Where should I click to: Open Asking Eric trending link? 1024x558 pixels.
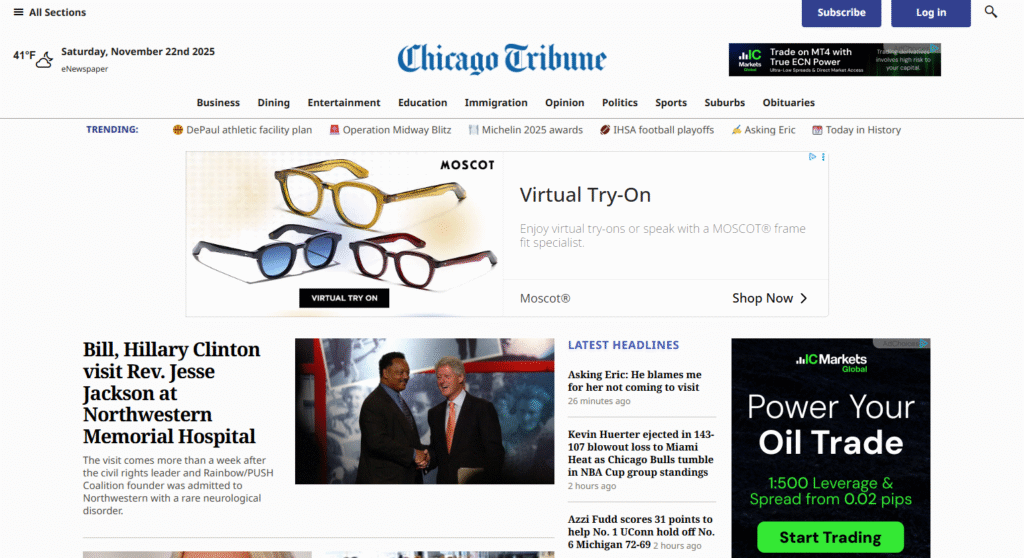(770, 129)
